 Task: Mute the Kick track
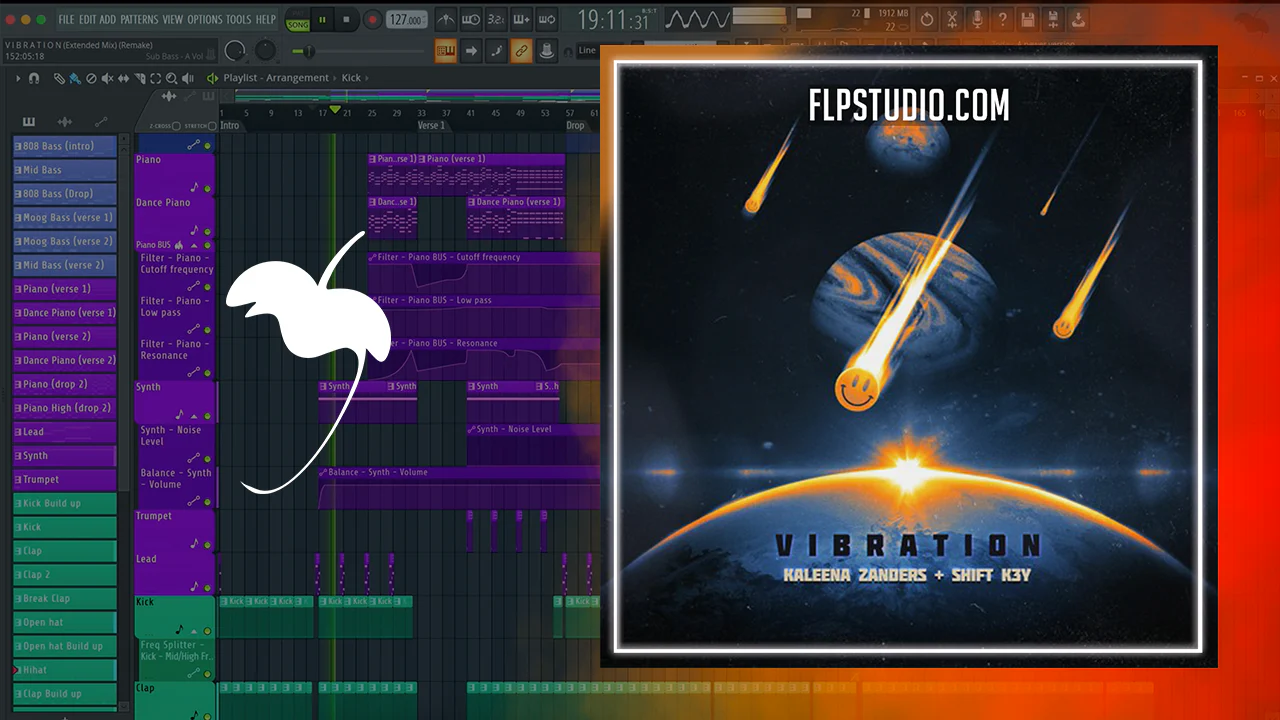(208, 631)
